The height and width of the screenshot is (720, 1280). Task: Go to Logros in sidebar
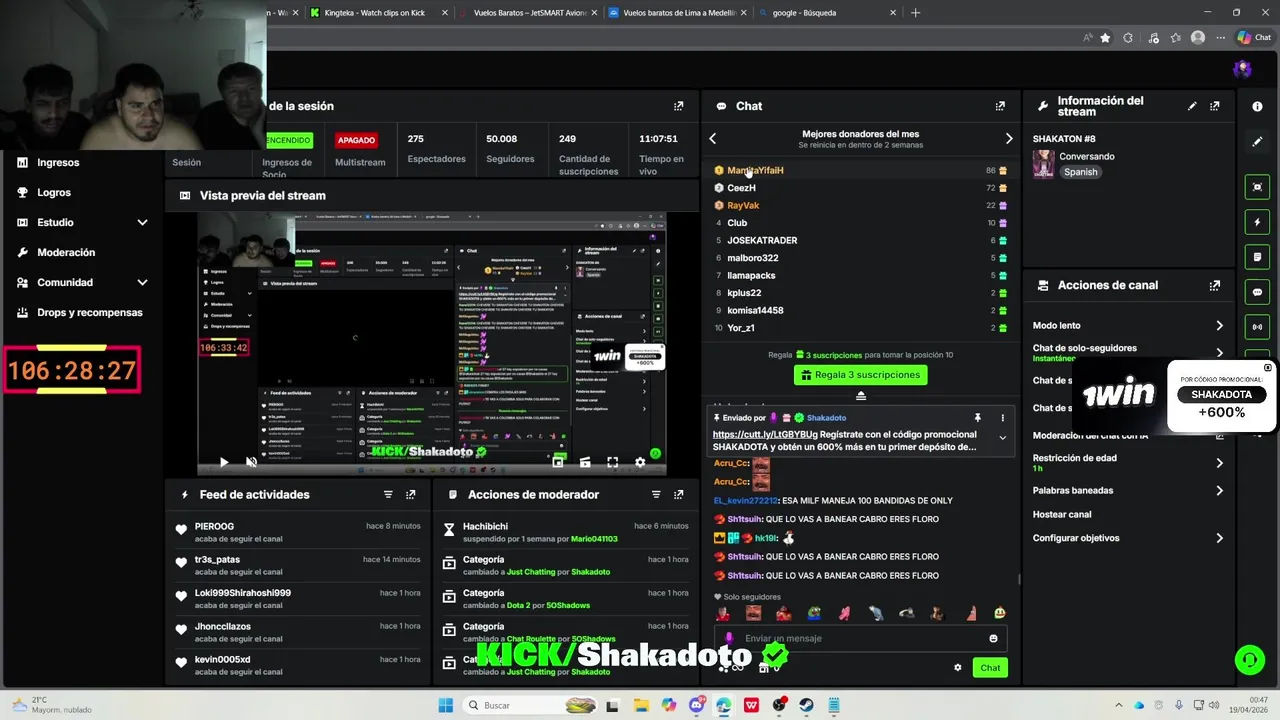pos(54,192)
